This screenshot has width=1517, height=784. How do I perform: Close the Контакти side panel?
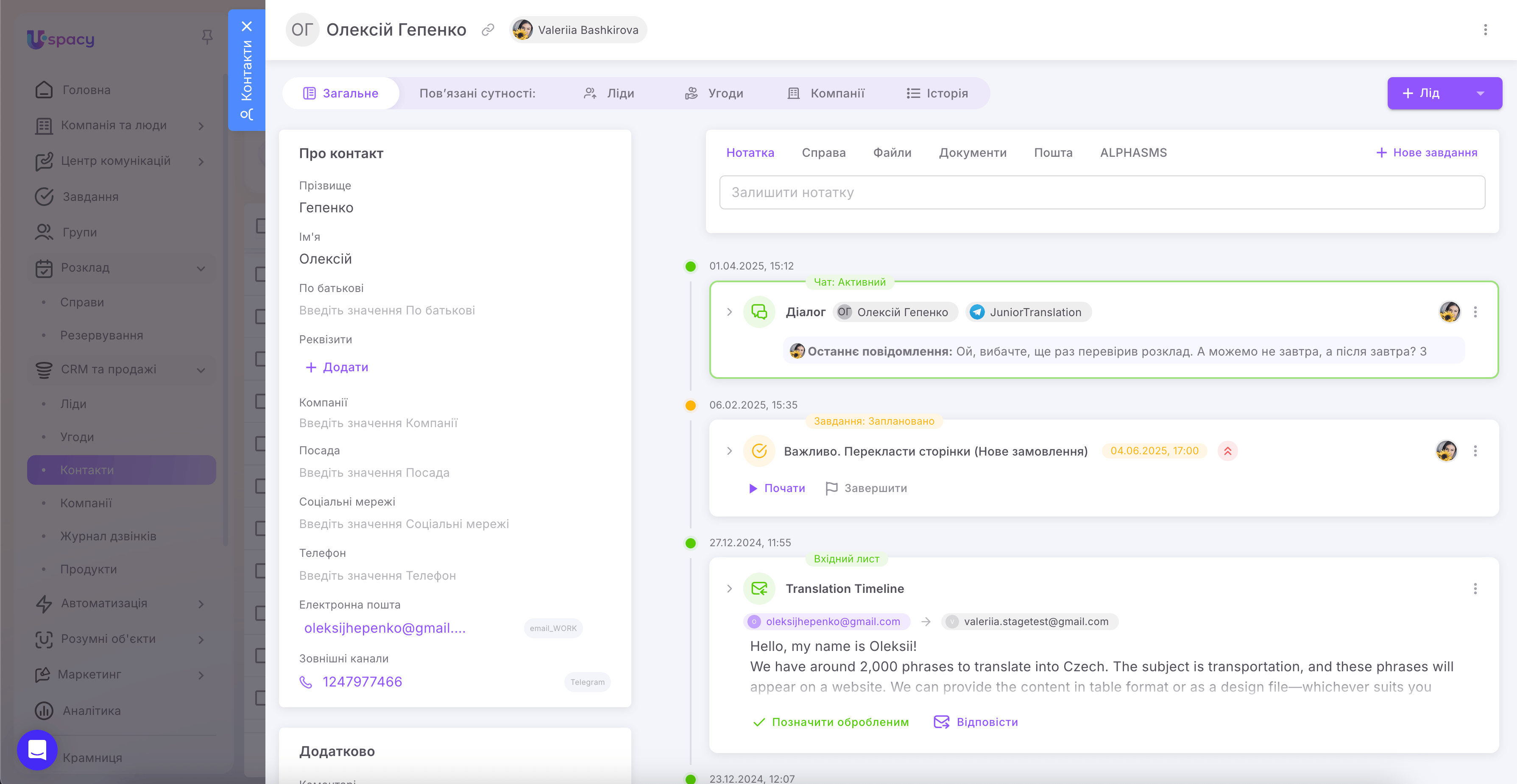coord(247,26)
